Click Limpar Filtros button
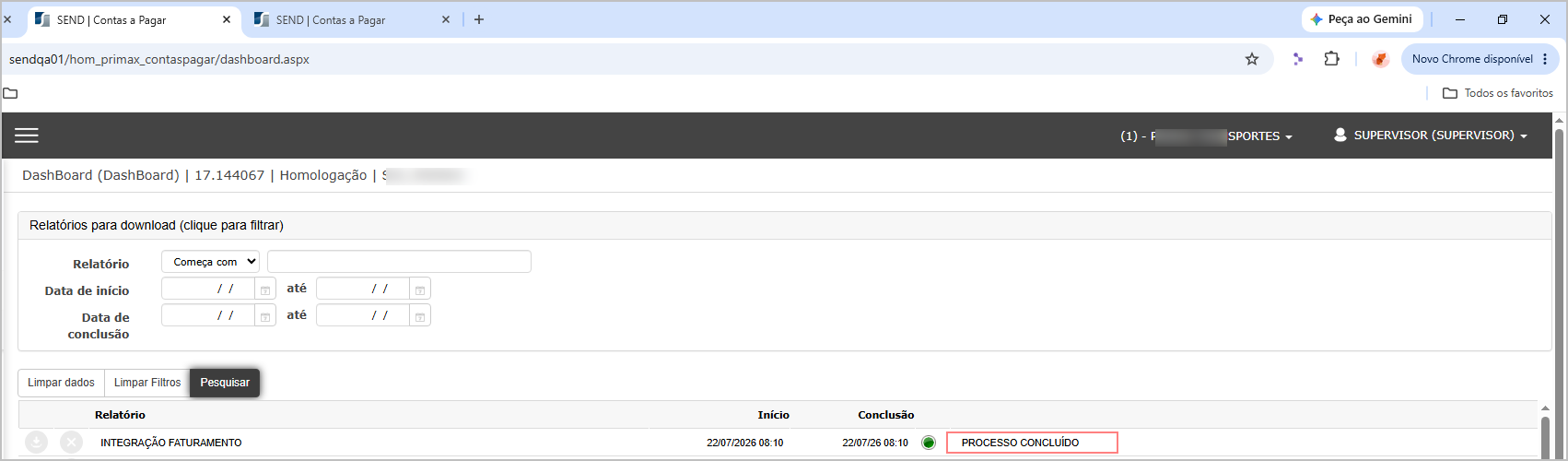Viewport: 1568px width, 461px height. click(147, 383)
